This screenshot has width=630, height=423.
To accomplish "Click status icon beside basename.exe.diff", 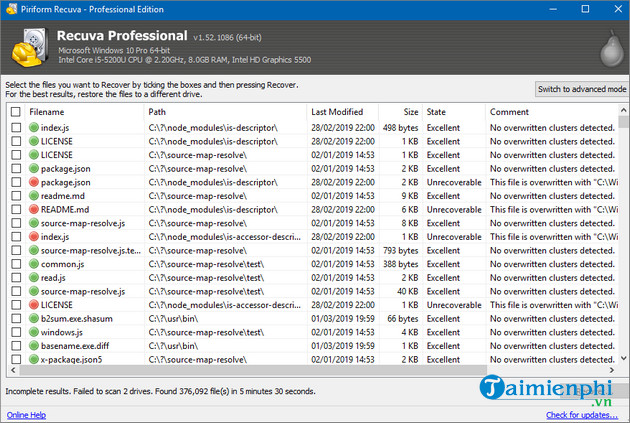I will (x=33, y=345).
